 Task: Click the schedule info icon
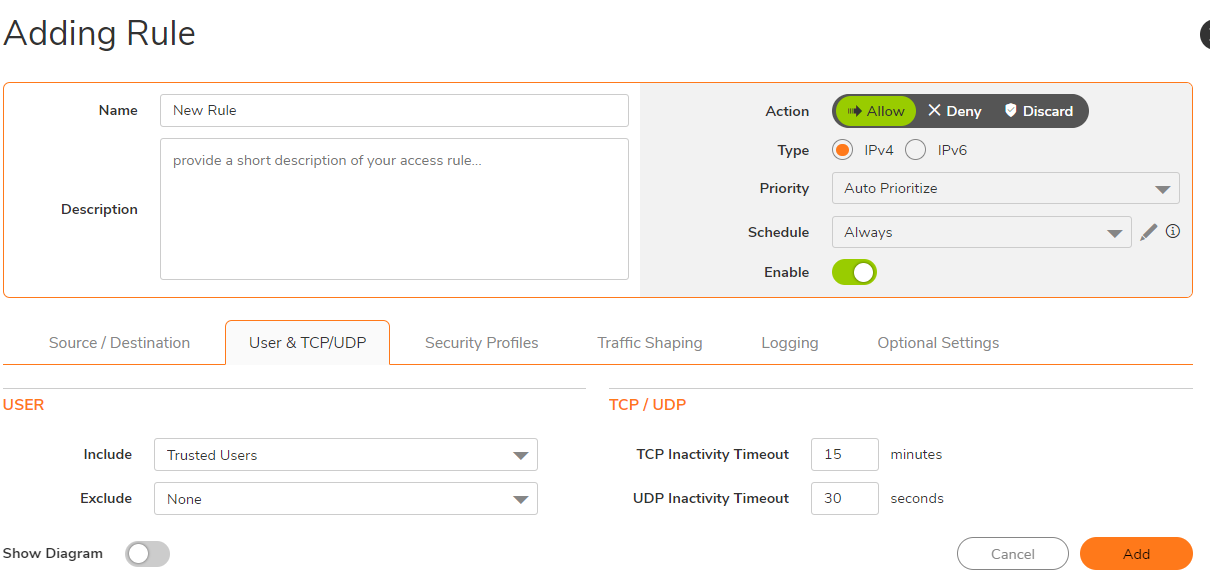1173,231
